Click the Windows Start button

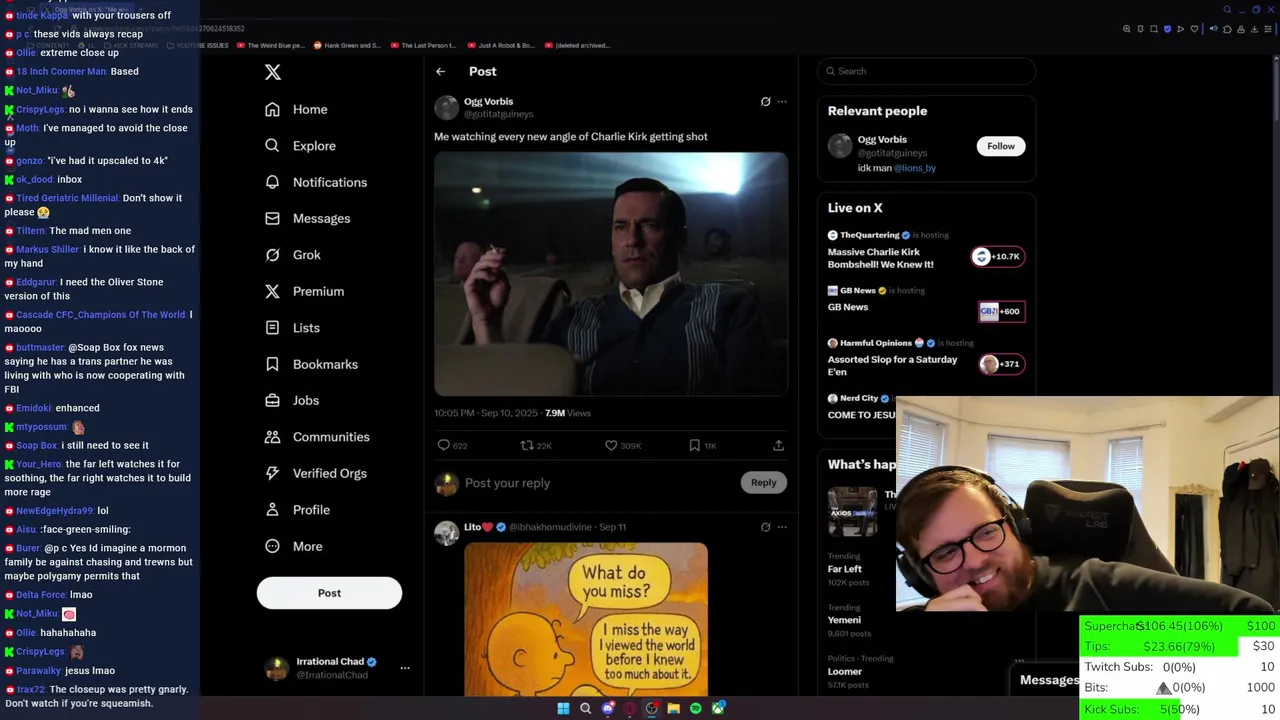pos(563,709)
